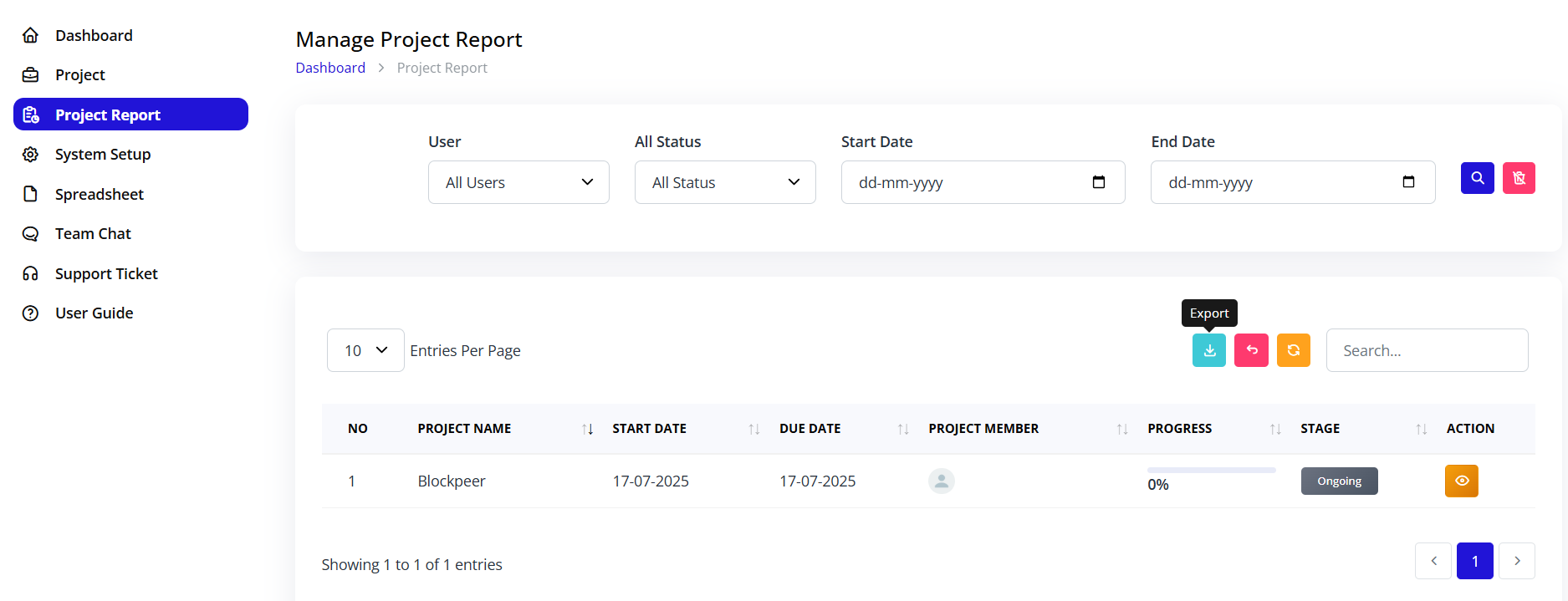Open the All Status dropdown

click(x=725, y=182)
